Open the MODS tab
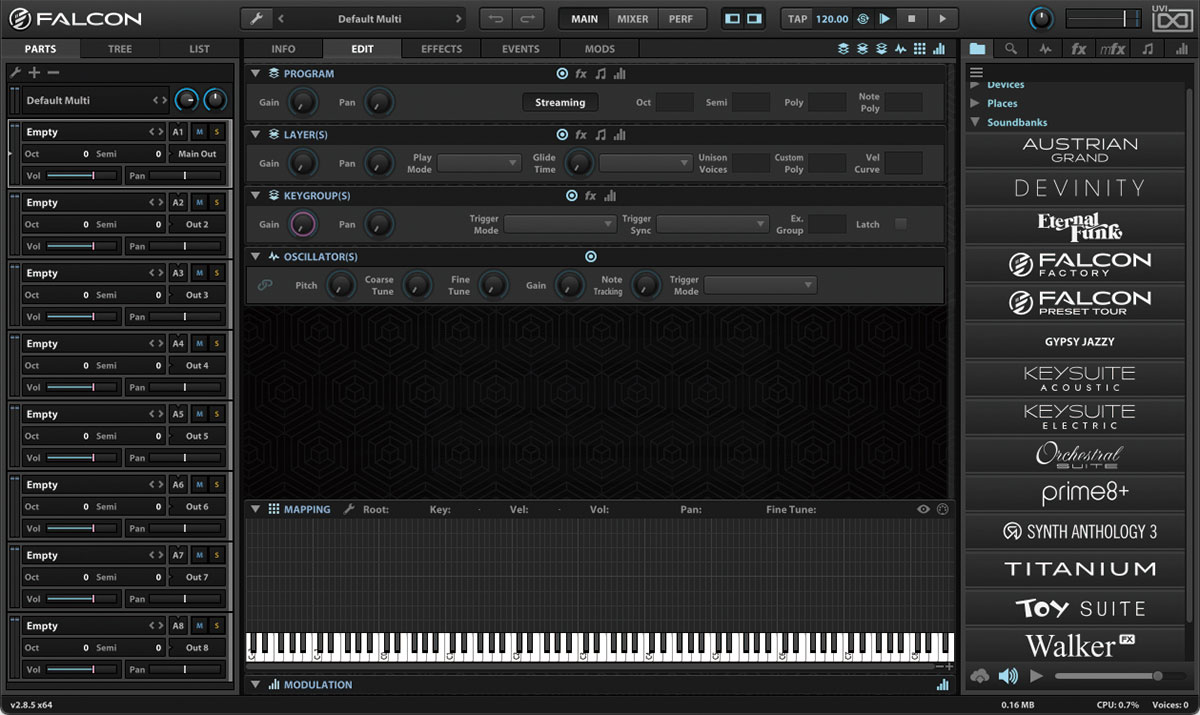Viewport: 1200px width, 715px height. pyautogui.click(x=600, y=48)
